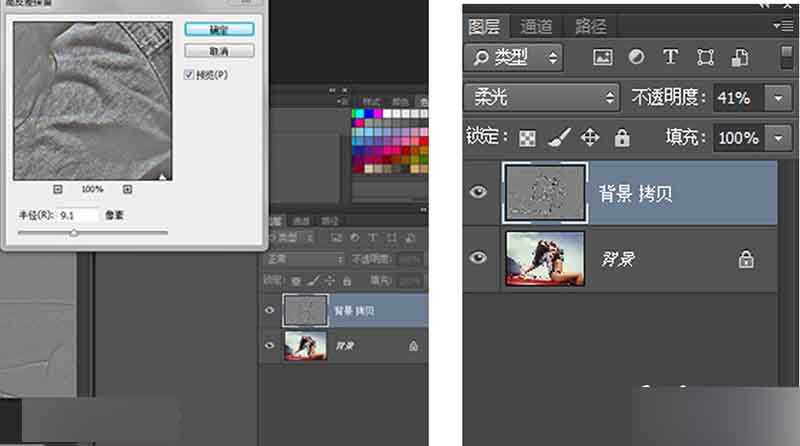Toggle the 预览(P) preview checkbox

coord(189,75)
